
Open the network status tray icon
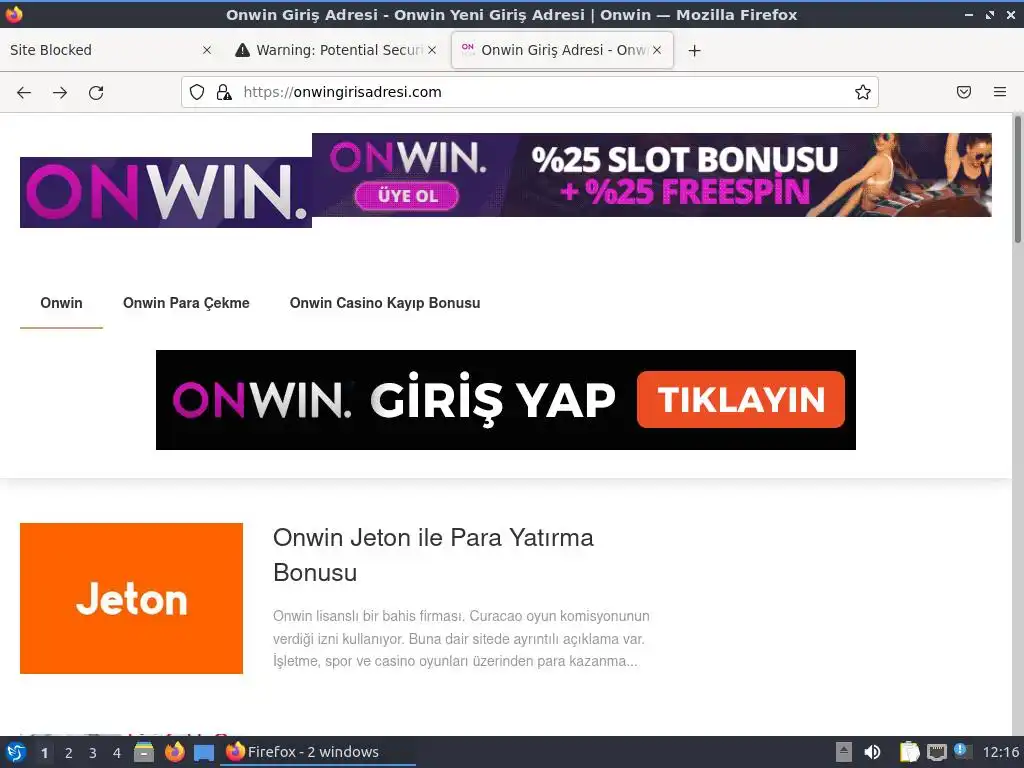(x=936, y=752)
